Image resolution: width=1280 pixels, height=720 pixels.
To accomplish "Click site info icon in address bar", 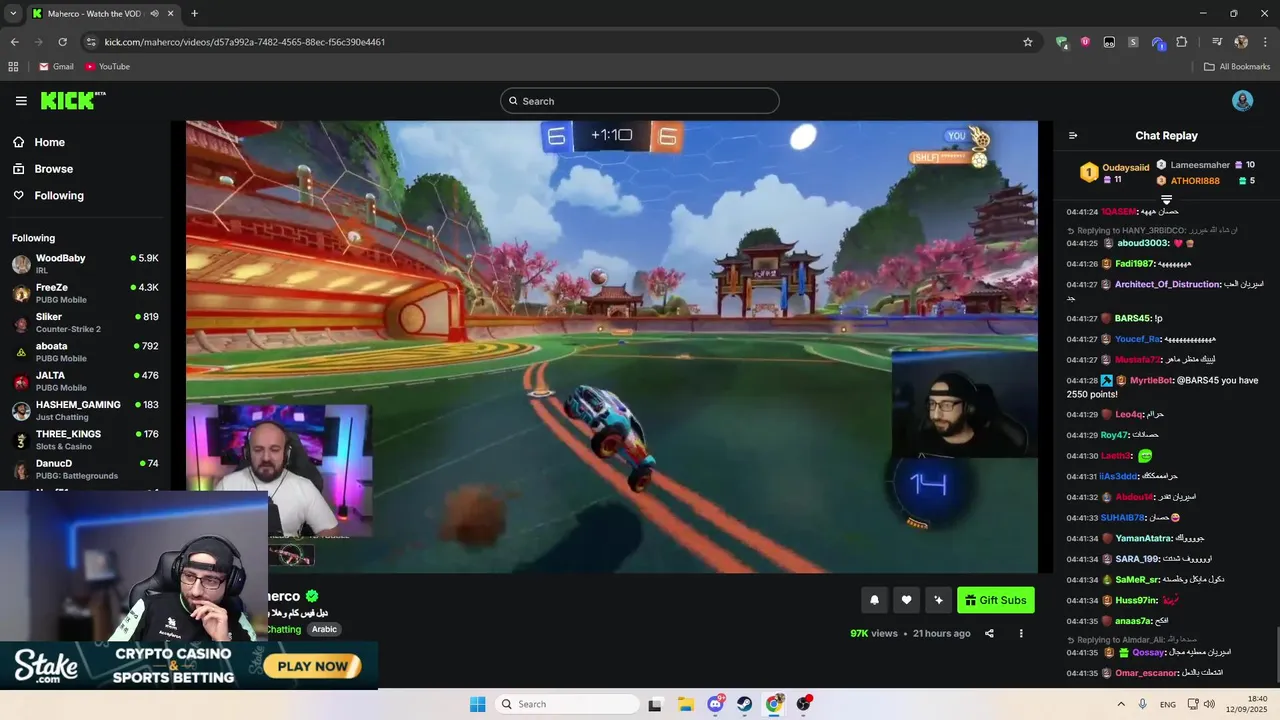I will (x=91, y=42).
